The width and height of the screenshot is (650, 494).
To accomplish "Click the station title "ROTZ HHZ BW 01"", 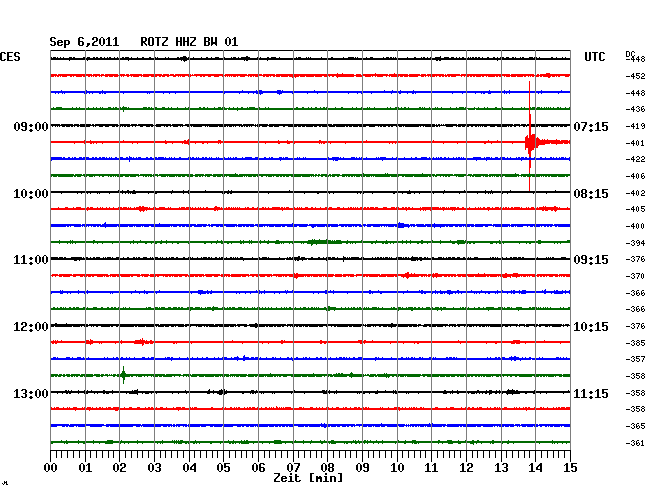I will pos(189,42).
